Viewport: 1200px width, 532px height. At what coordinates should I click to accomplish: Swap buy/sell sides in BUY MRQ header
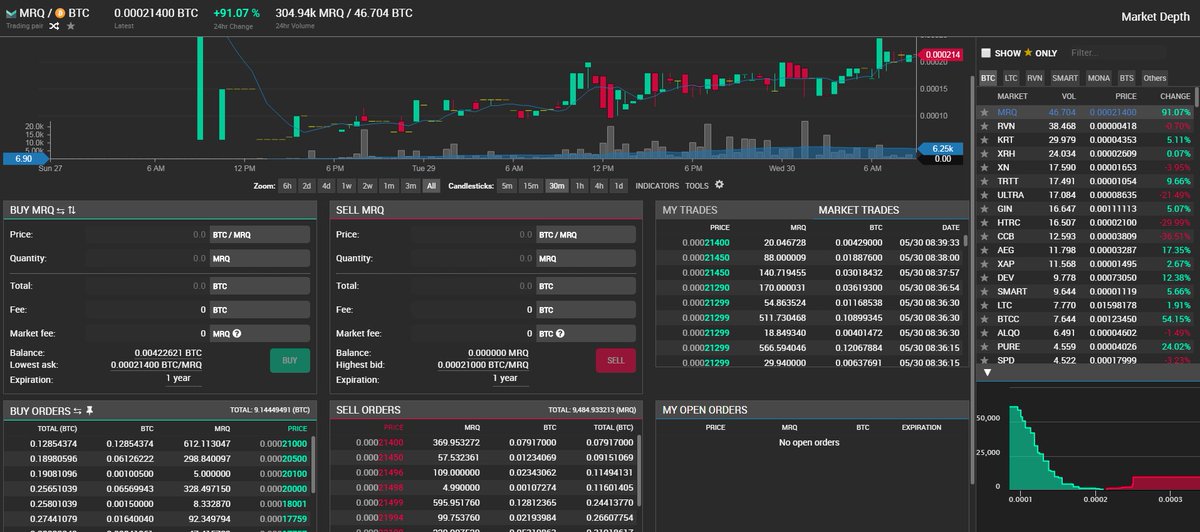[59, 210]
